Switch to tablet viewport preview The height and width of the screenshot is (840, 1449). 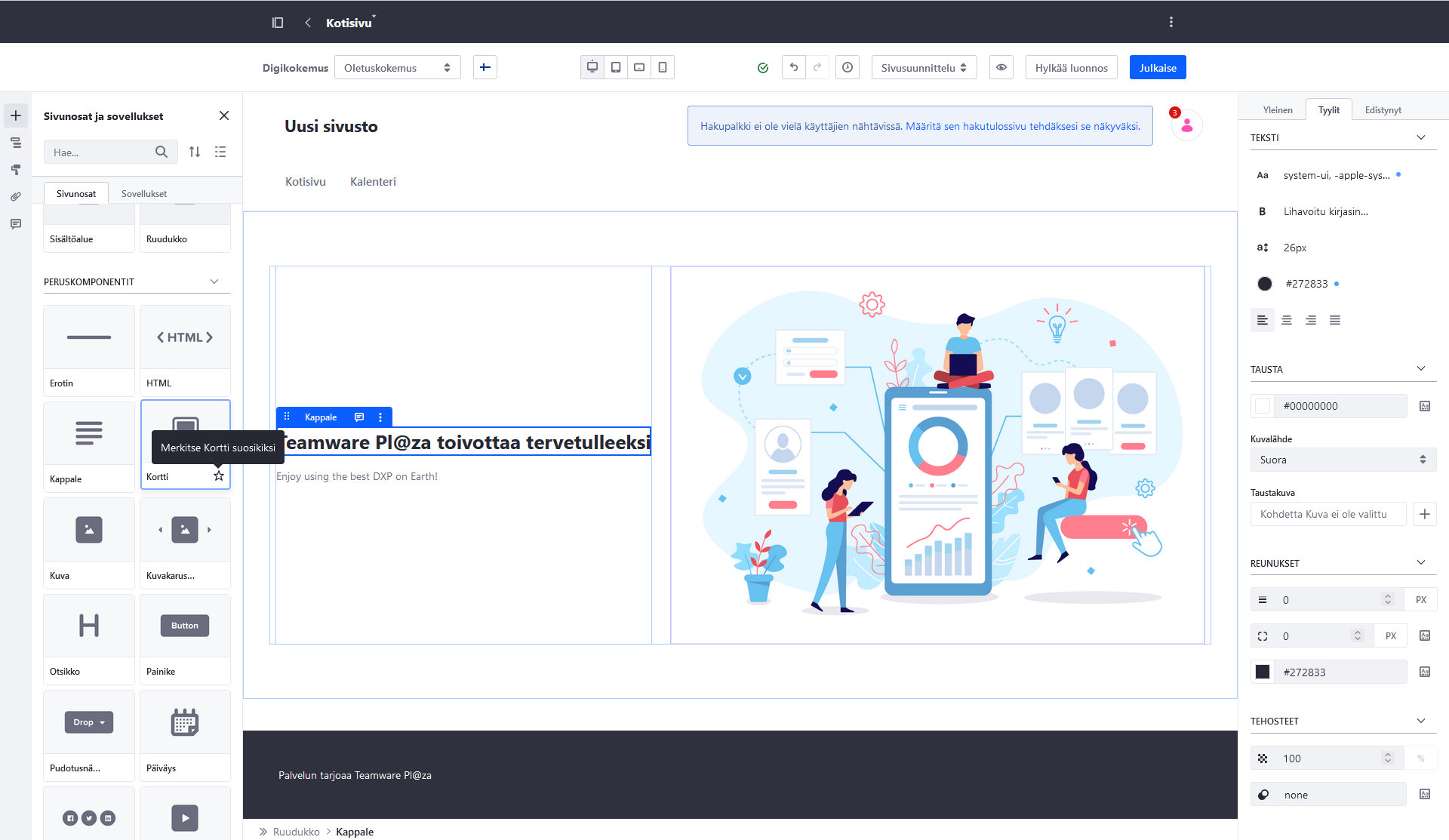click(616, 68)
